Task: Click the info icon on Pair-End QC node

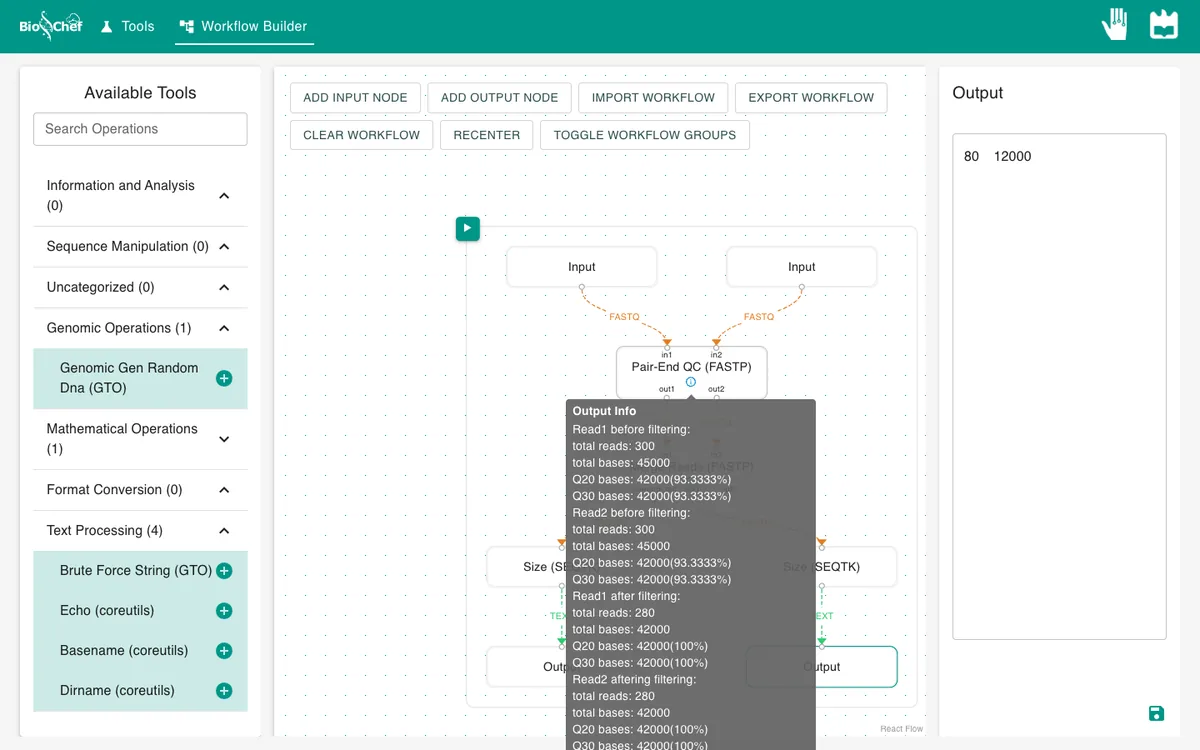Action: pos(691,382)
